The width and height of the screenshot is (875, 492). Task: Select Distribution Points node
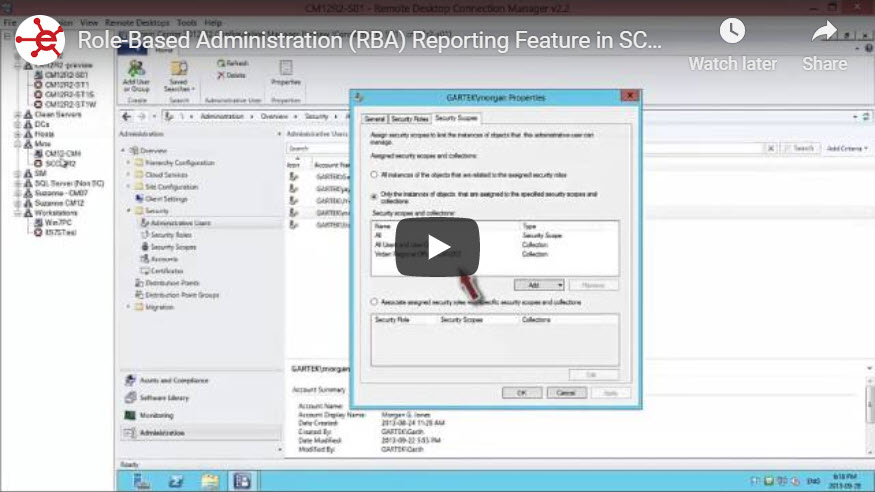click(172, 283)
